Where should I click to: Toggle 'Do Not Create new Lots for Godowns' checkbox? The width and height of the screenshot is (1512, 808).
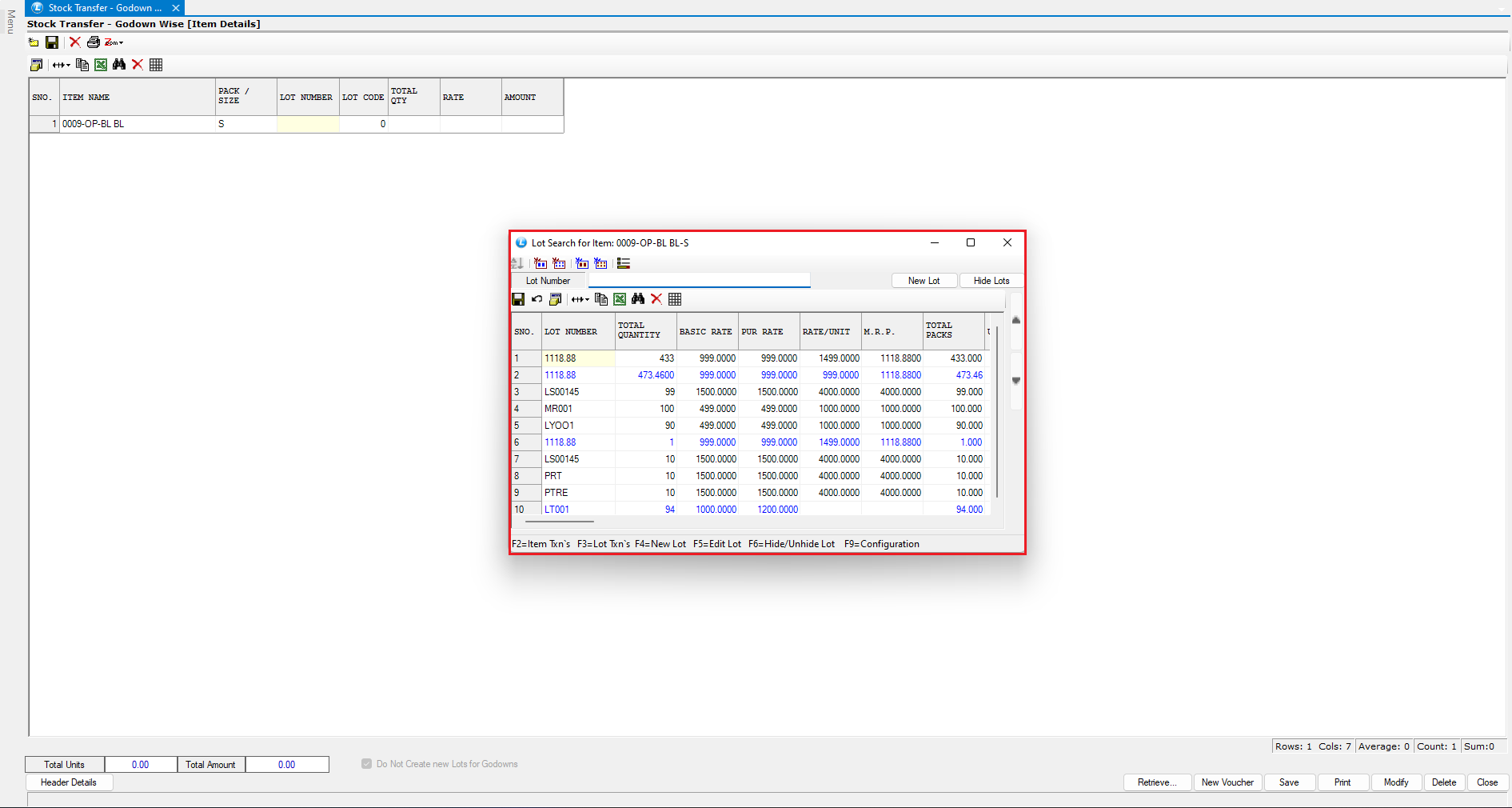(x=367, y=764)
